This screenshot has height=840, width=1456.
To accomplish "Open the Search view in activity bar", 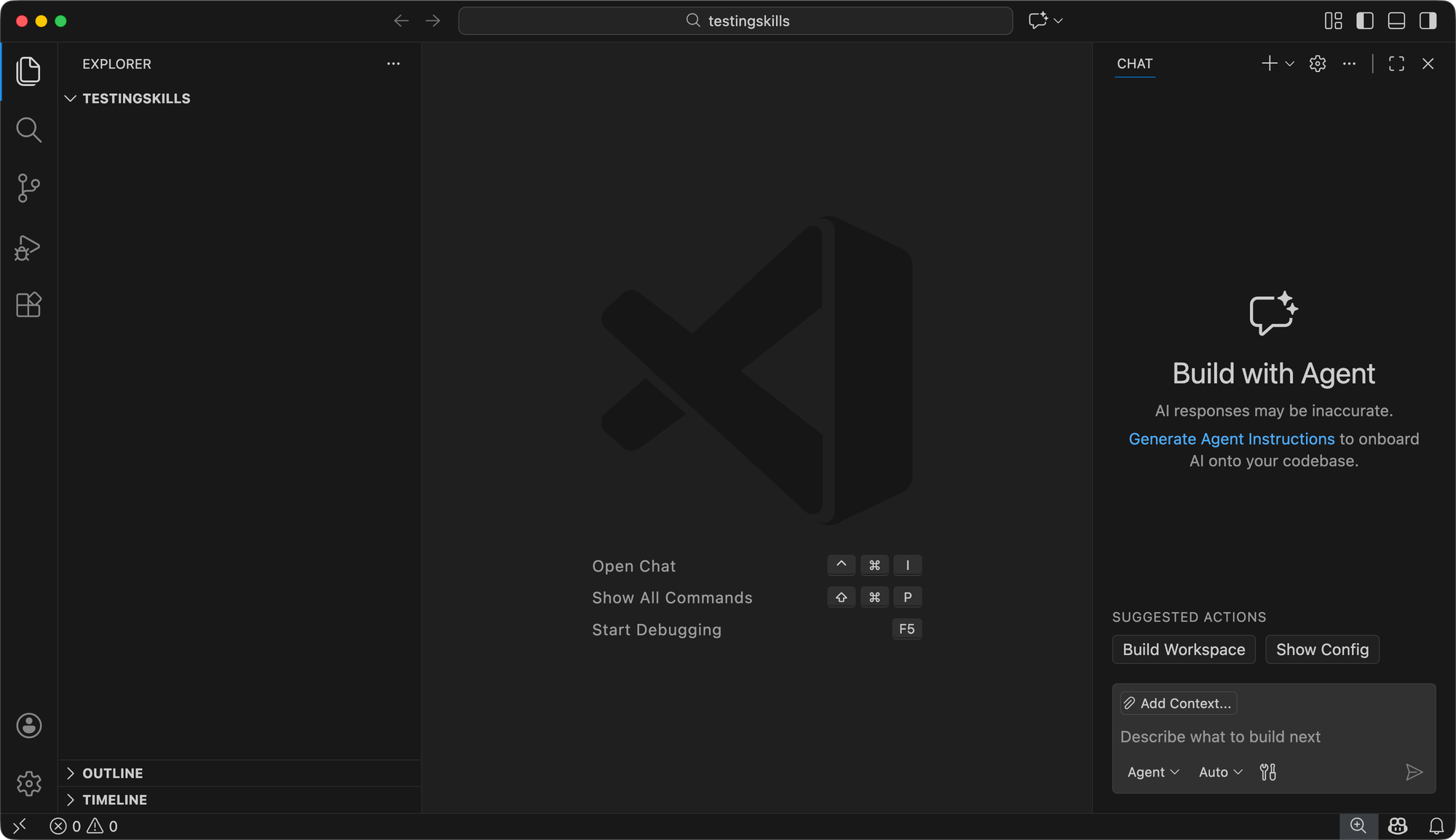I will tap(28, 130).
